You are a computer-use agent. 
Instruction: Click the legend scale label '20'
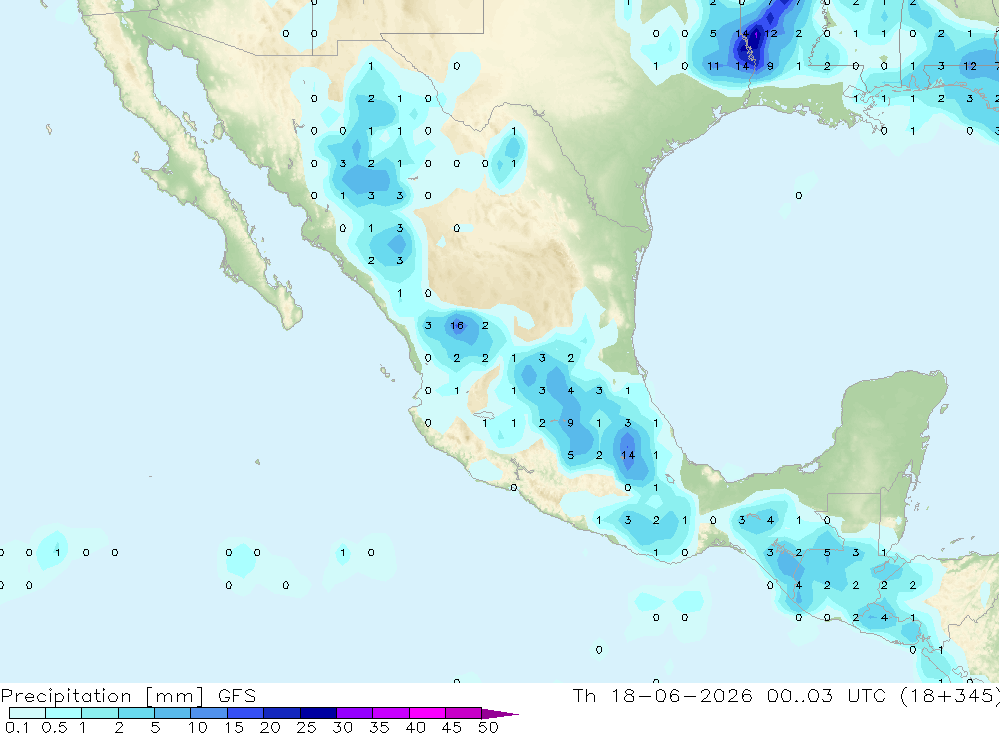pos(270,727)
